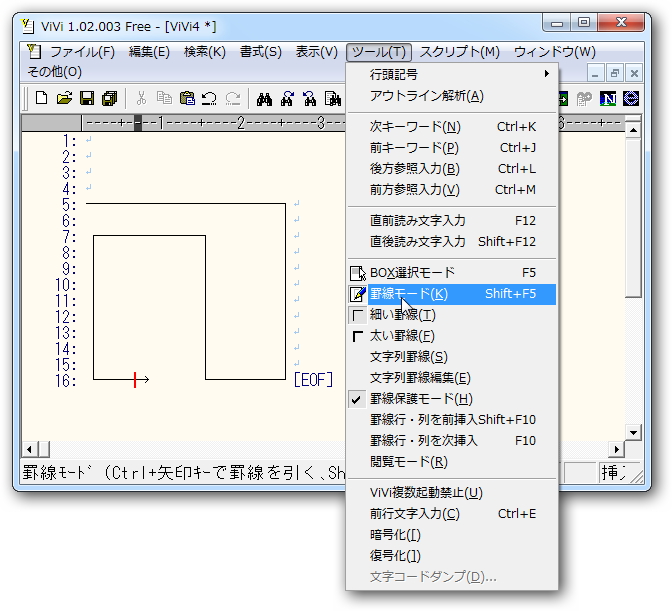
Task: Click the Internet Explorer e toolbar icon
Action: coord(631,99)
